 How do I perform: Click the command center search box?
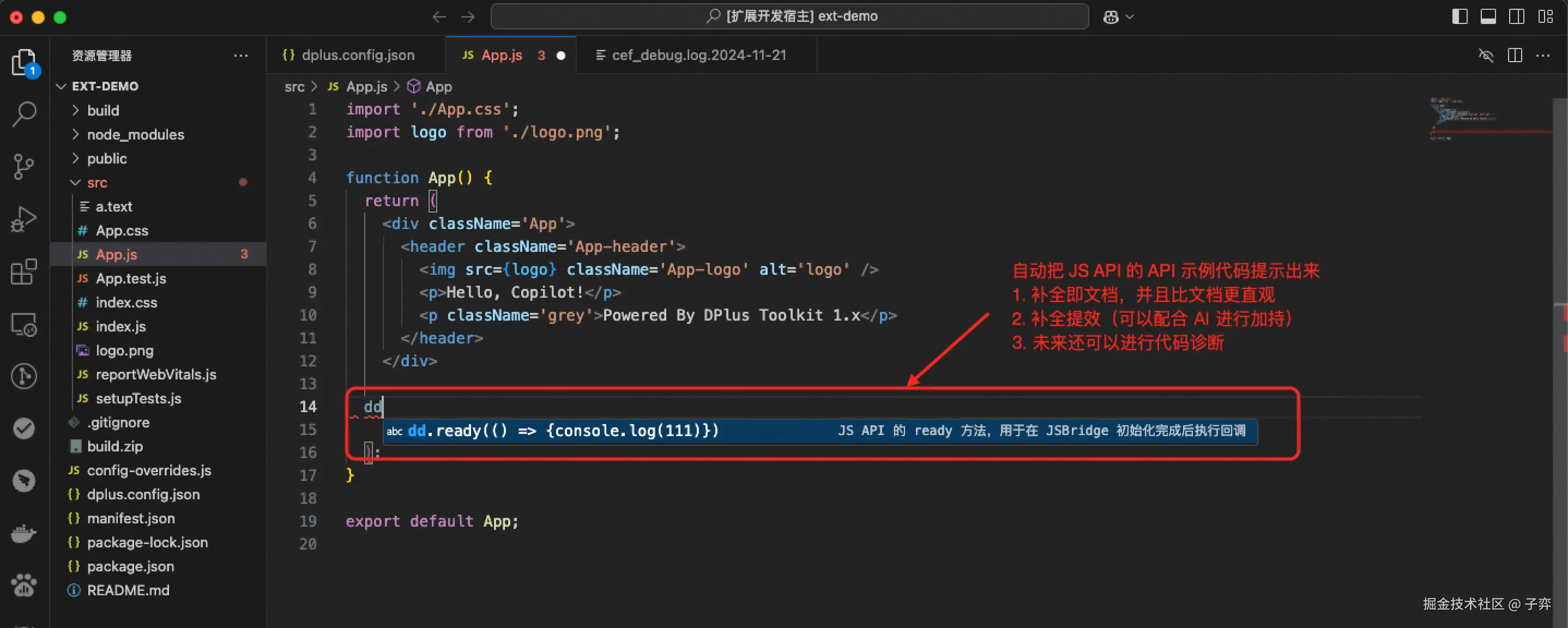[x=789, y=16]
